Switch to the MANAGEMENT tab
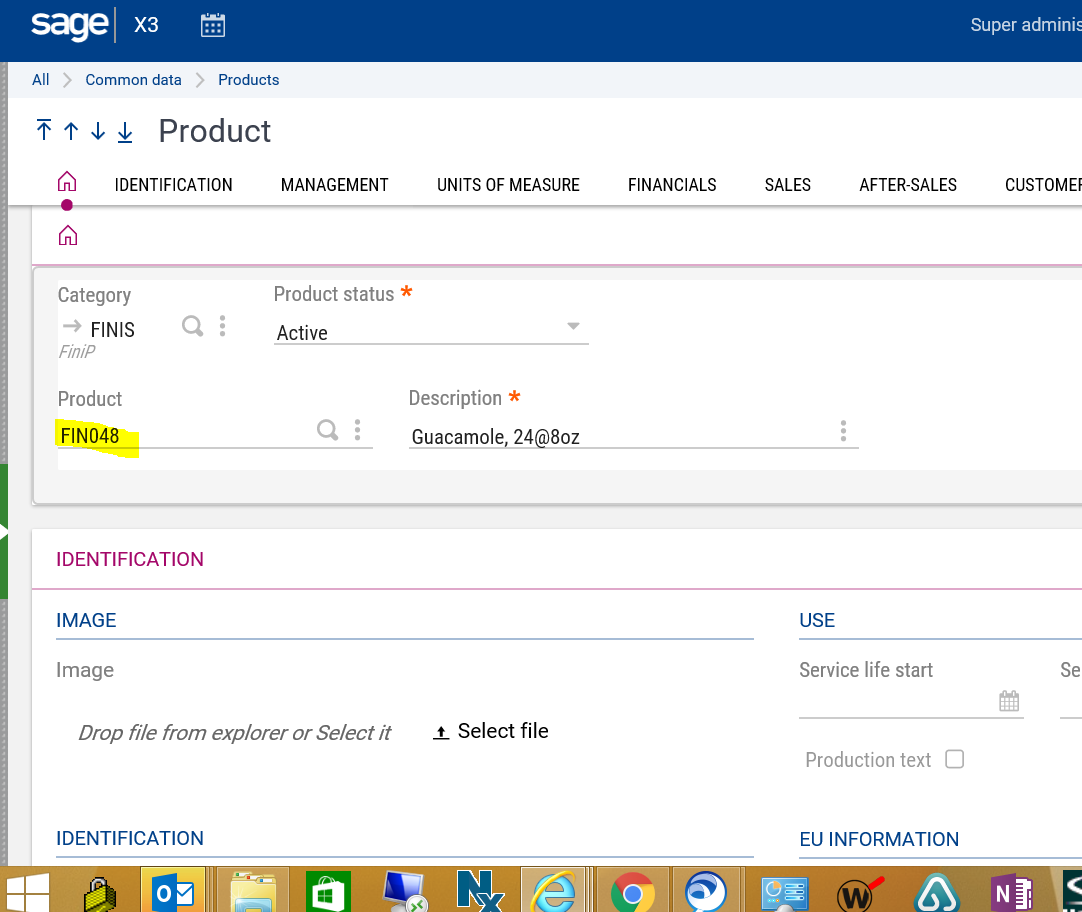This screenshot has width=1082, height=912. (334, 185)
